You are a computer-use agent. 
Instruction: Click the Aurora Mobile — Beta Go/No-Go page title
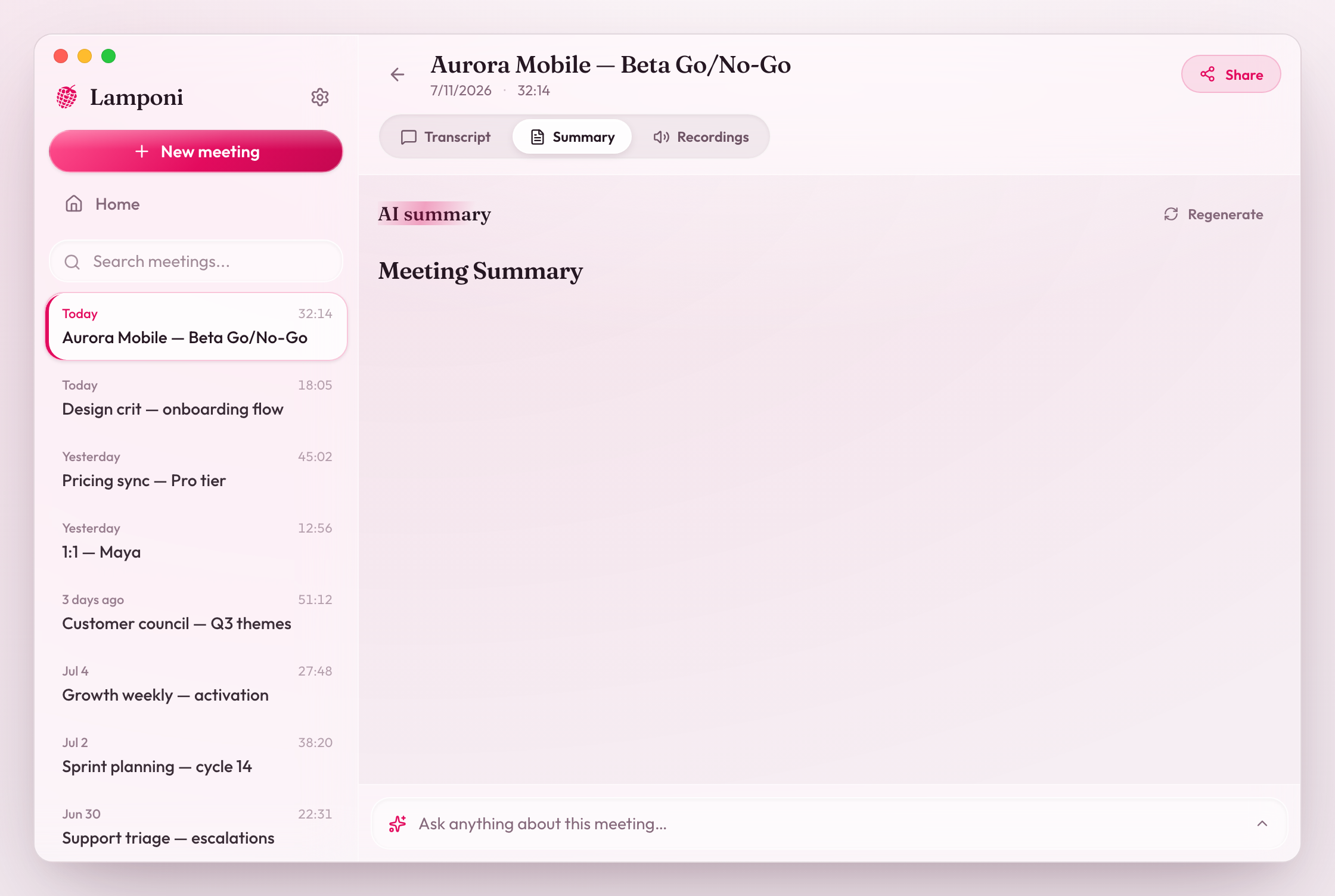pos(611,65)
